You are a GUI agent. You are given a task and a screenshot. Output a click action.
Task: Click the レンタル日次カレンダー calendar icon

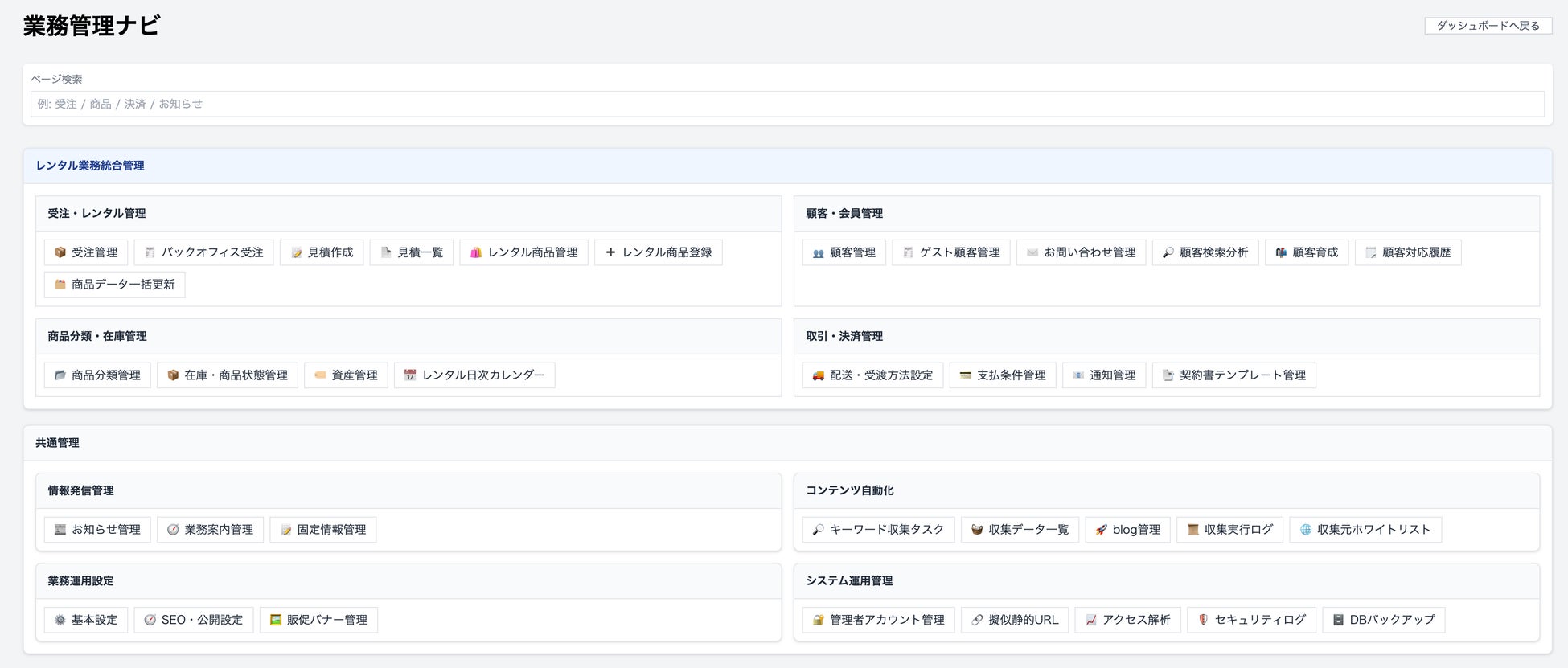tap(410, 375)
